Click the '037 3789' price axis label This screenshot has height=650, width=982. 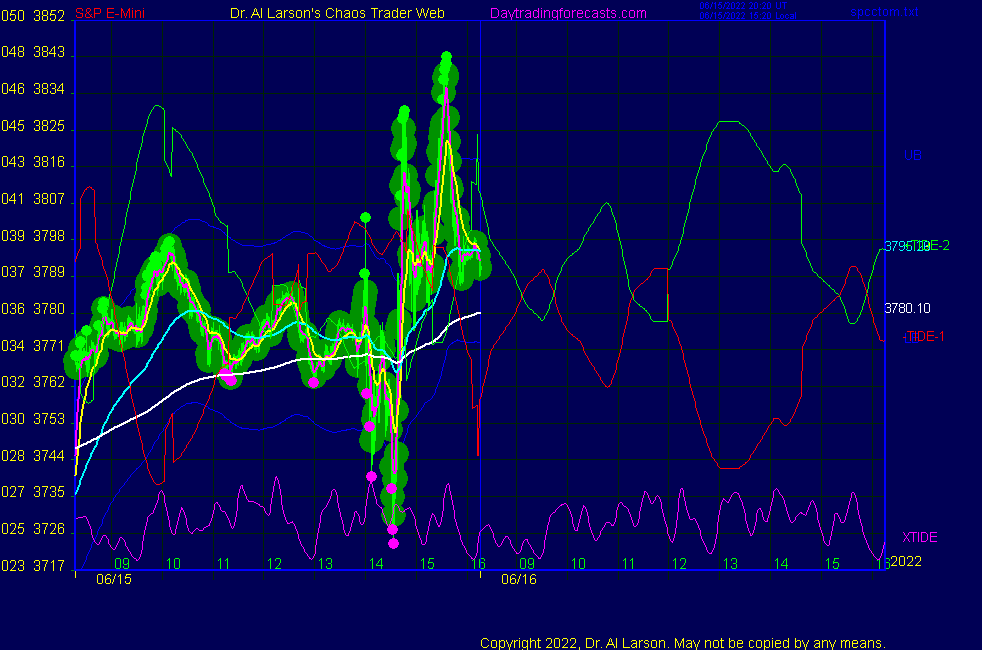pyautogui.click(x=33, y=272)
